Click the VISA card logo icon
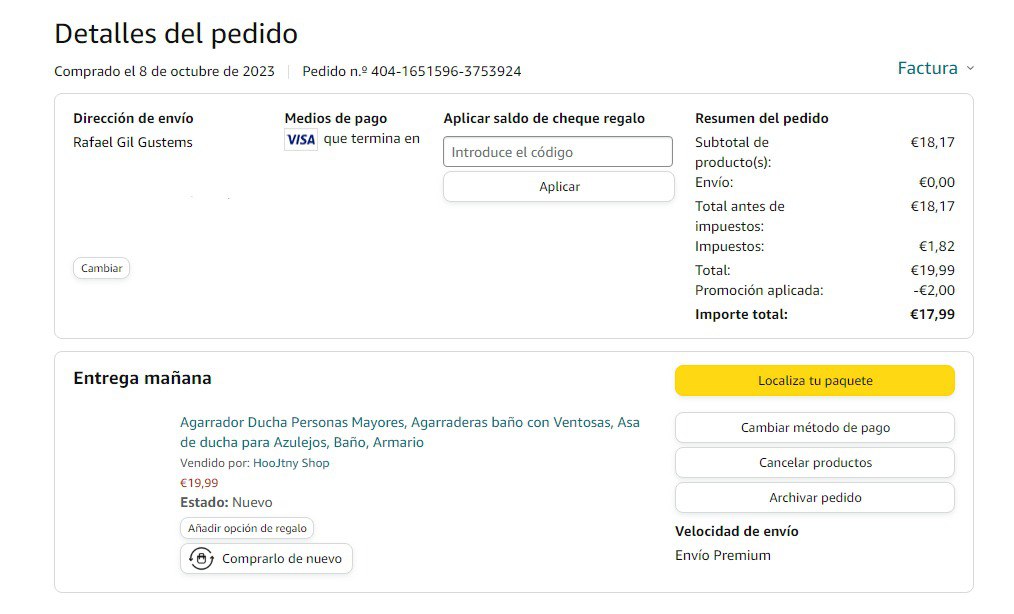 [x=300, y=140]
